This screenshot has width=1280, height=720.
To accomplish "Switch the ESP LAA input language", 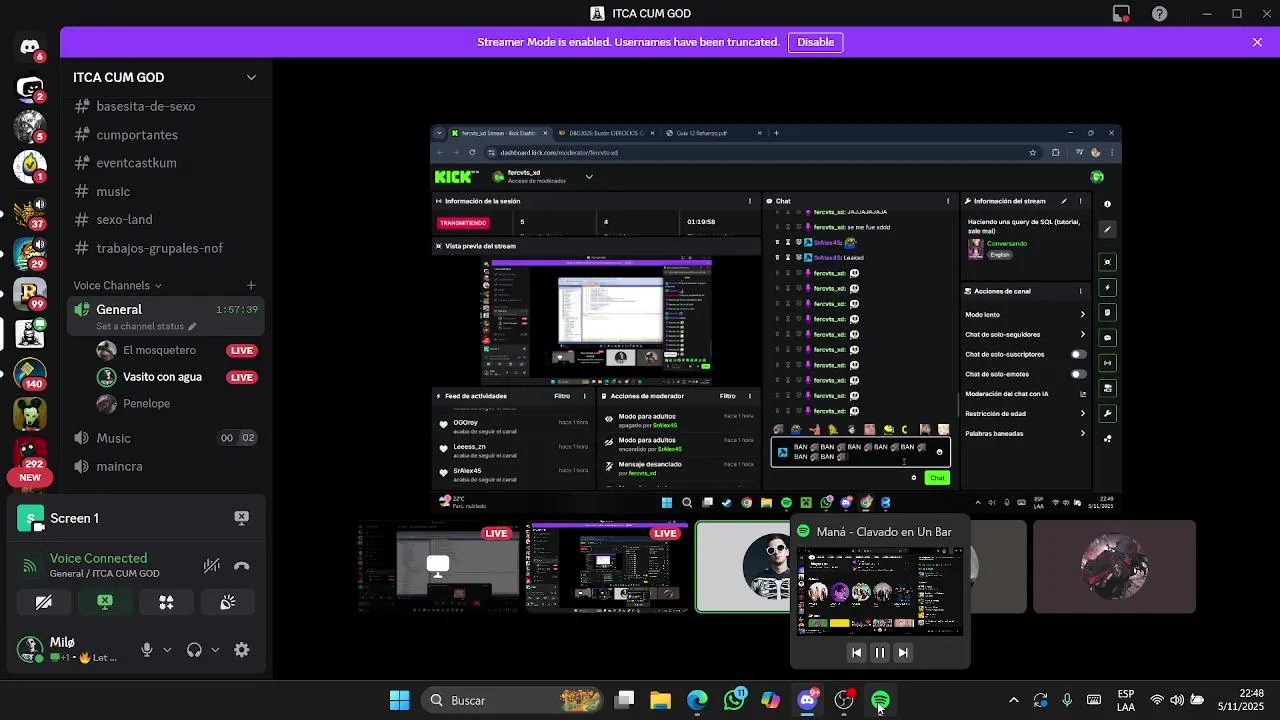I will (x=1126, y=700).
